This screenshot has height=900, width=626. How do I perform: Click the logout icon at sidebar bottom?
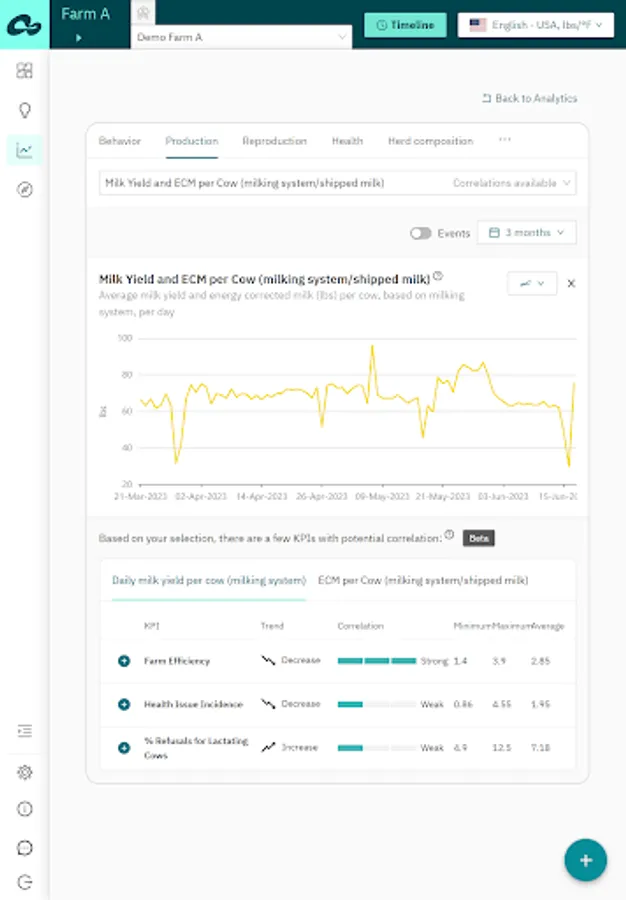25,882
